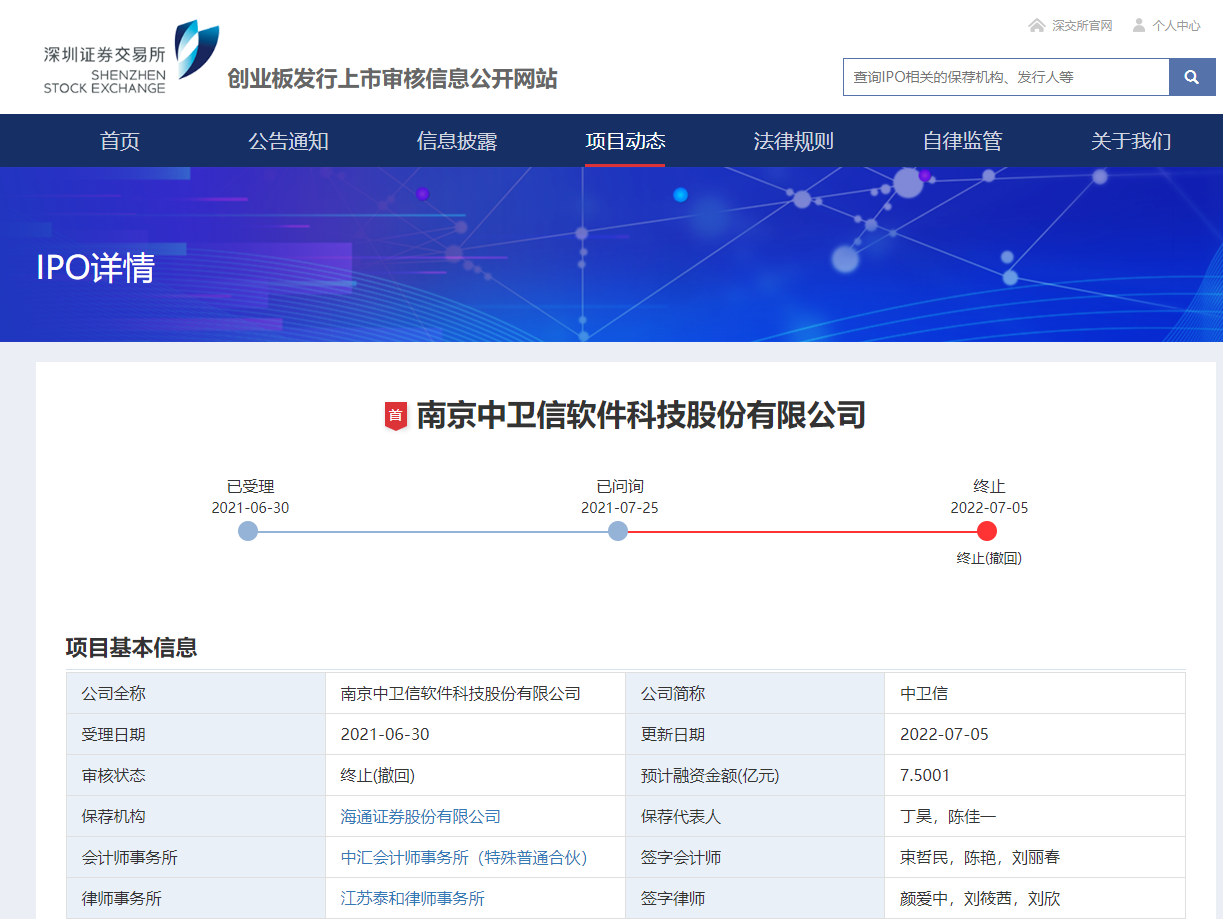
Task: Click the IPO详情 banner heading
Action: point(95,268)
